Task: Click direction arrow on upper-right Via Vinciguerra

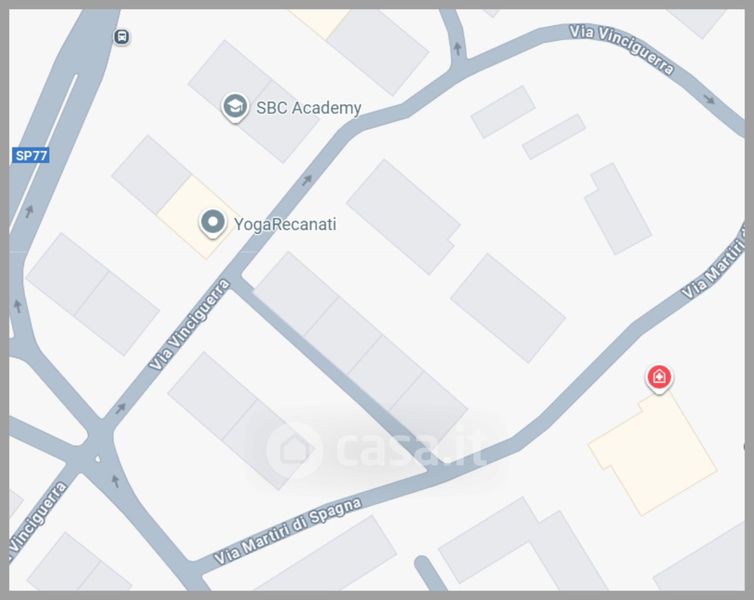Action: [709, 100]
